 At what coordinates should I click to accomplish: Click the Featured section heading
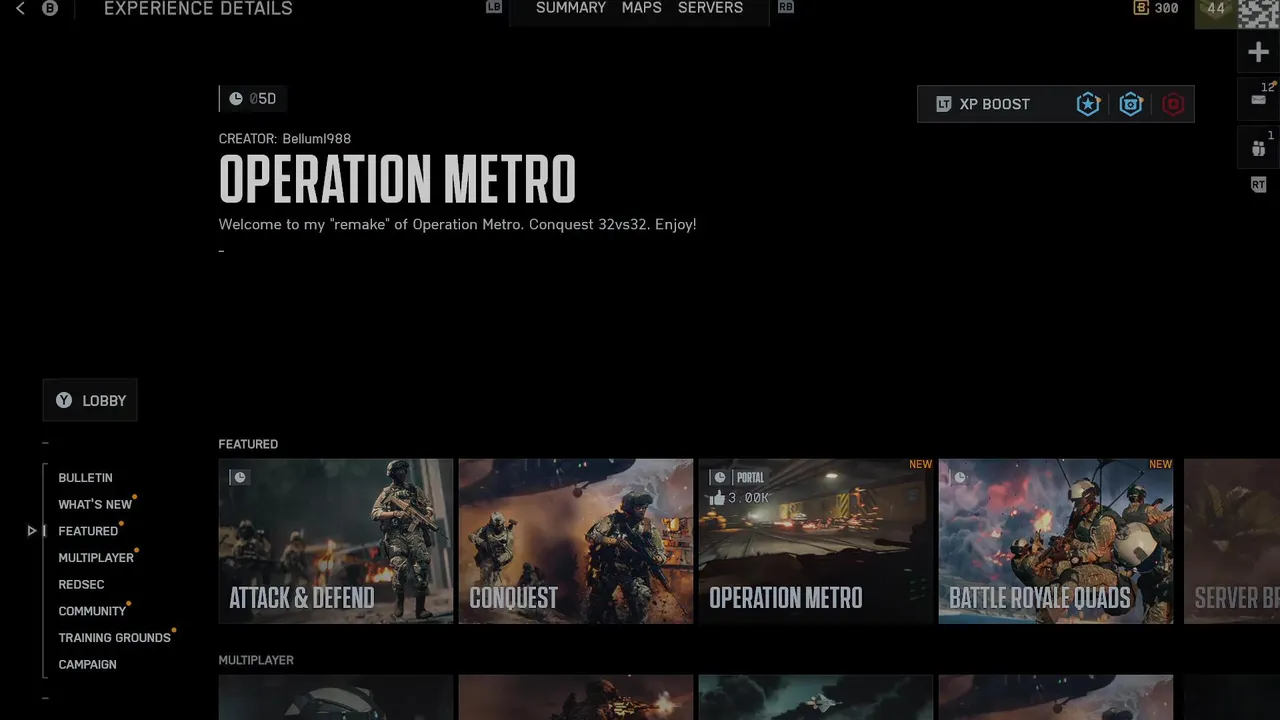pos(248,444)
